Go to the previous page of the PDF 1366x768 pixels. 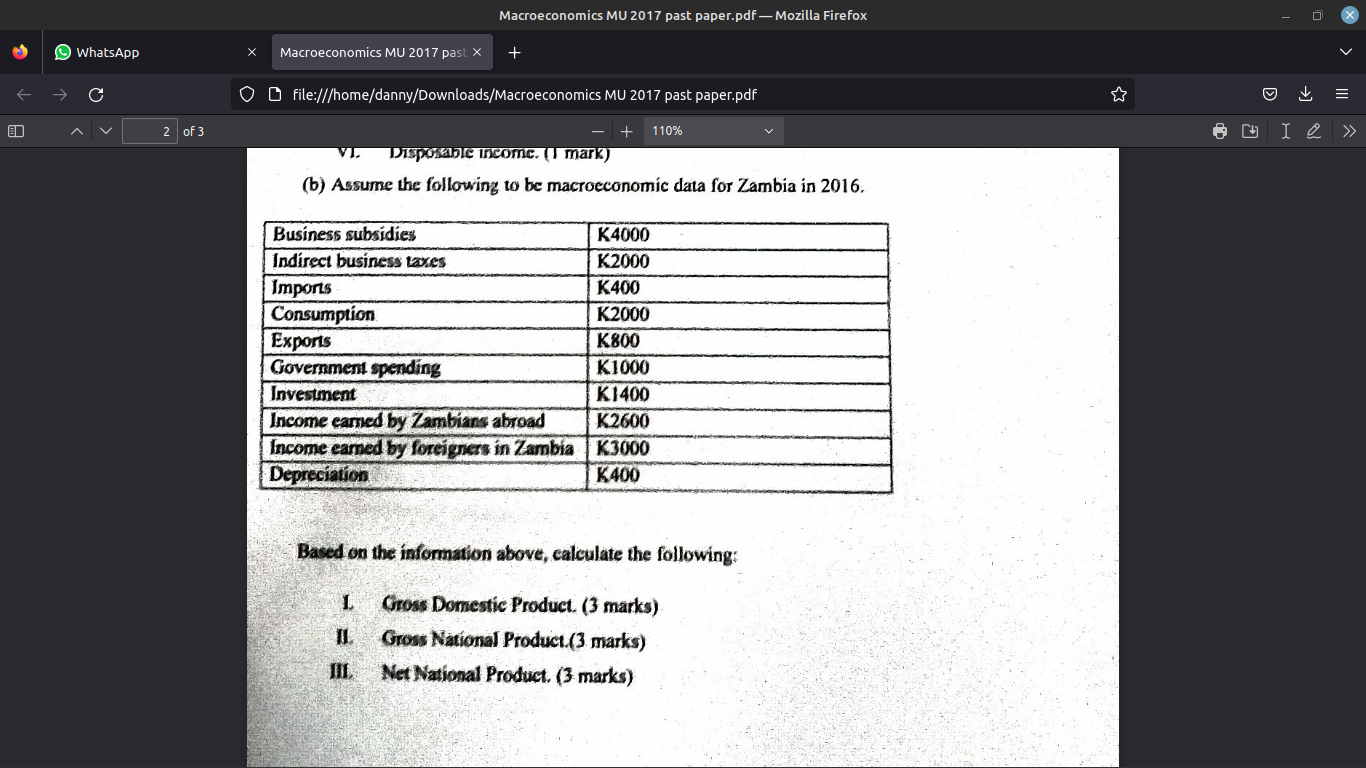click(x=76, y=130)
